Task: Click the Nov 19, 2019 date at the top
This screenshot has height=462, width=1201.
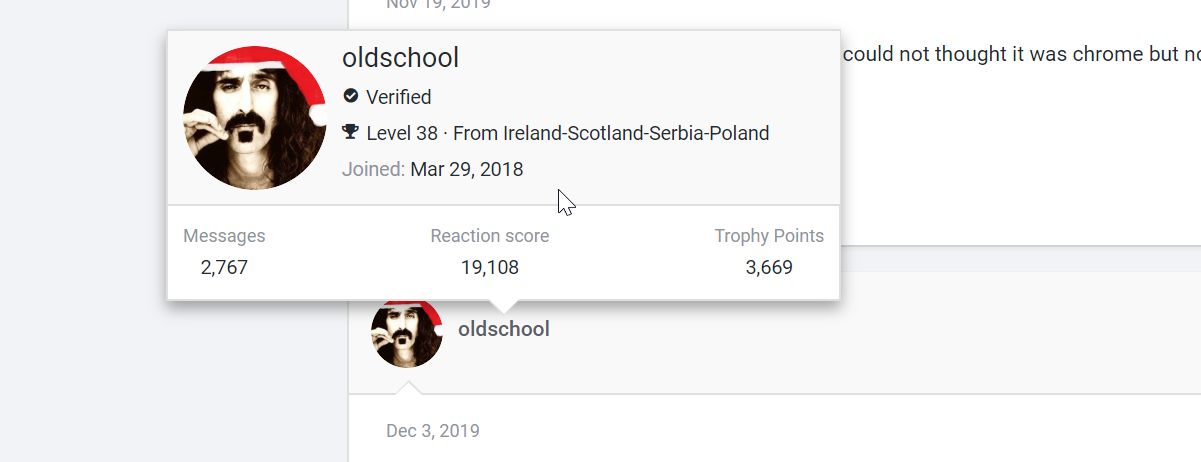Action: (x=438, y=4)
